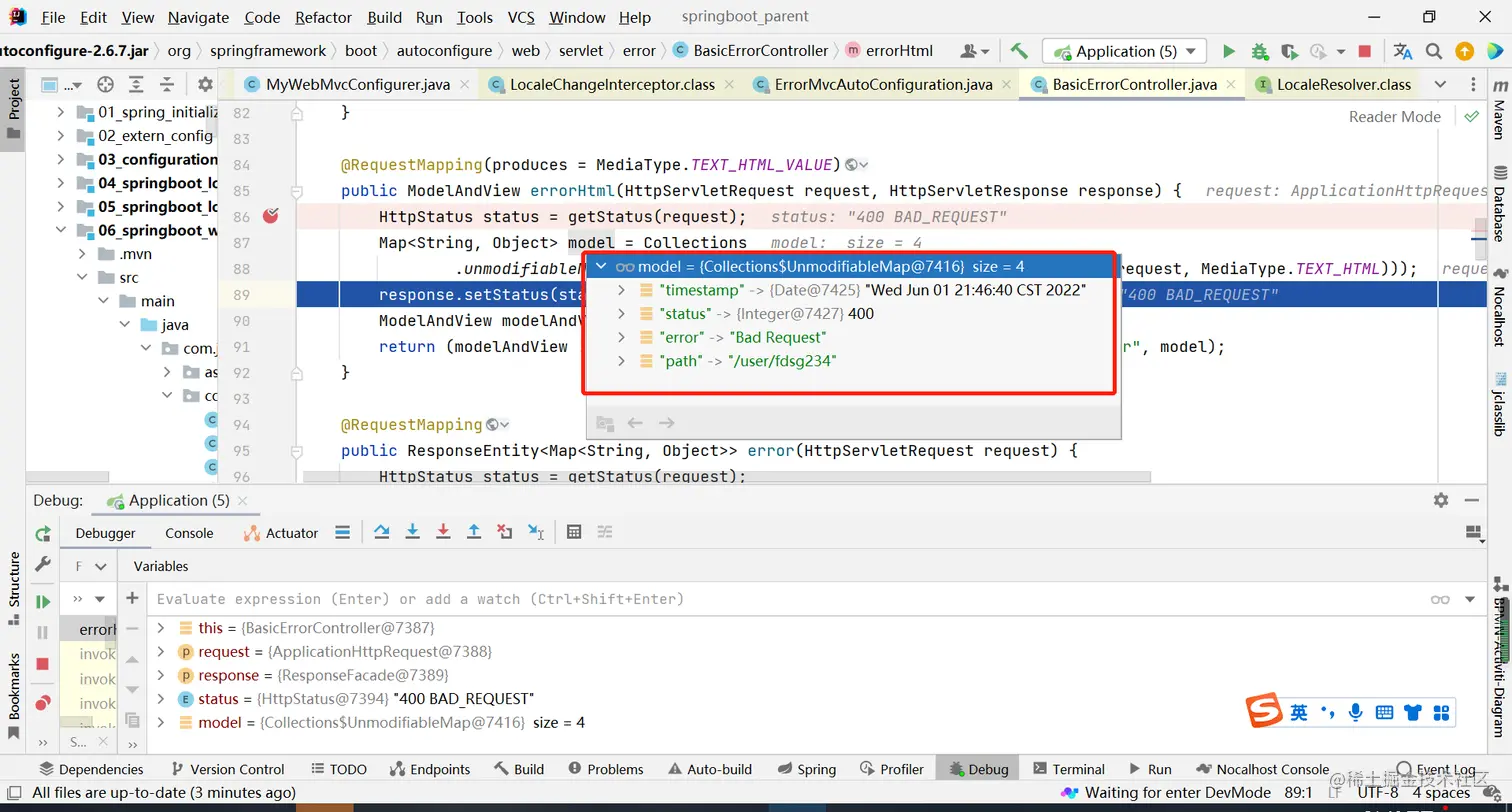
Task: Step out of current method
Action: pyautogui.click(x=474, y=532)
